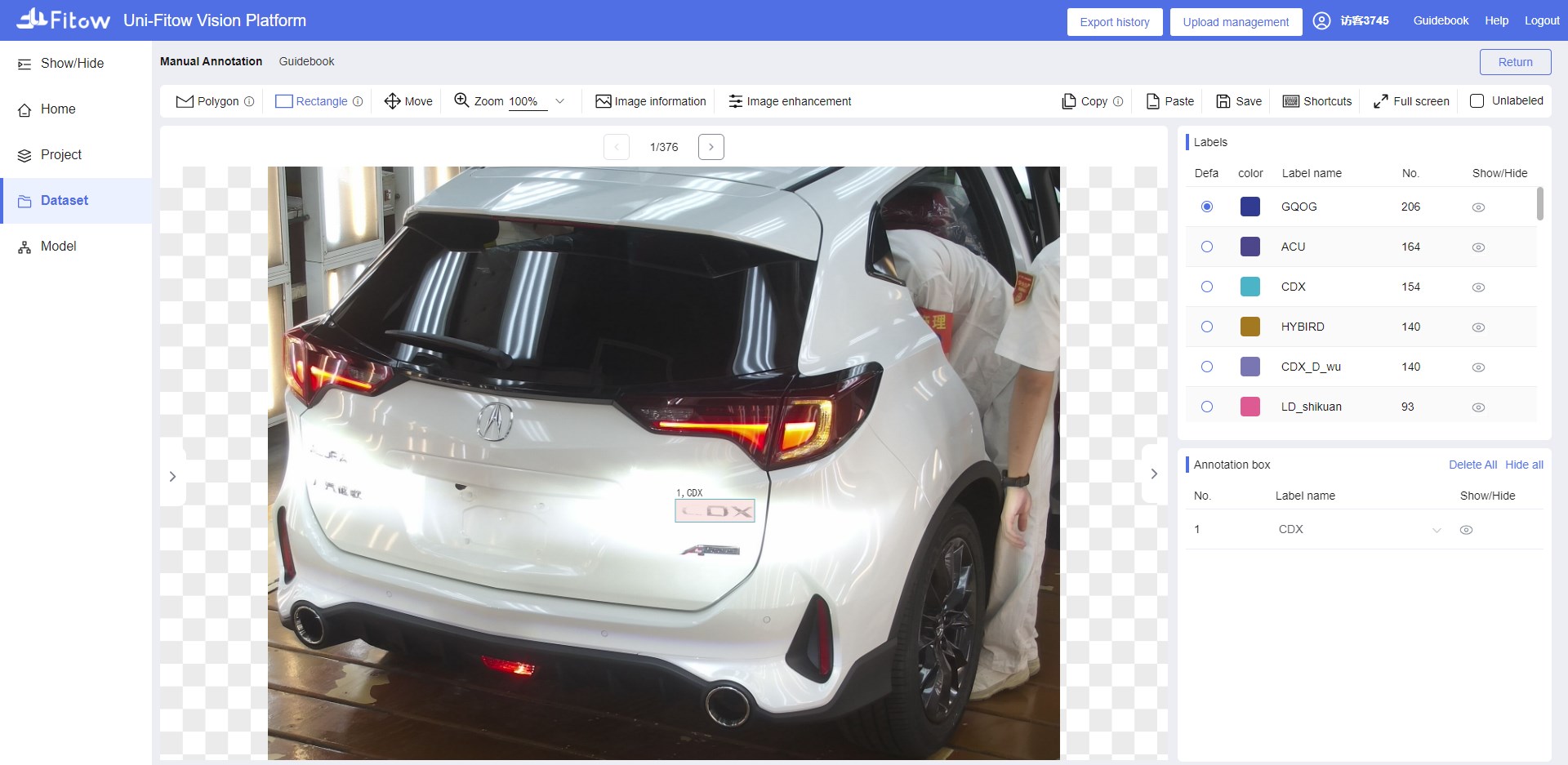Click the user account avatar icon
The height and width of the screenshot is (765, 1568).
pyautogui.click(x=1321, y=20)
